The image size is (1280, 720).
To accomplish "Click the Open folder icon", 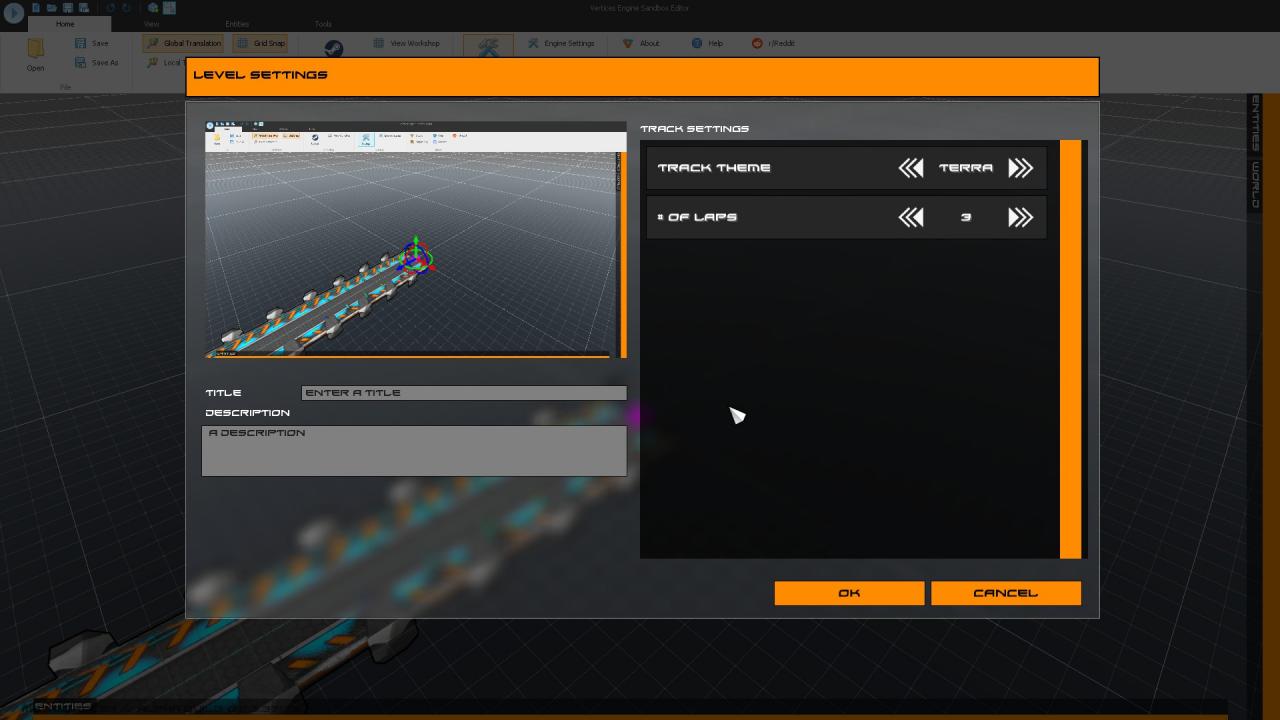I will (36, 50).
